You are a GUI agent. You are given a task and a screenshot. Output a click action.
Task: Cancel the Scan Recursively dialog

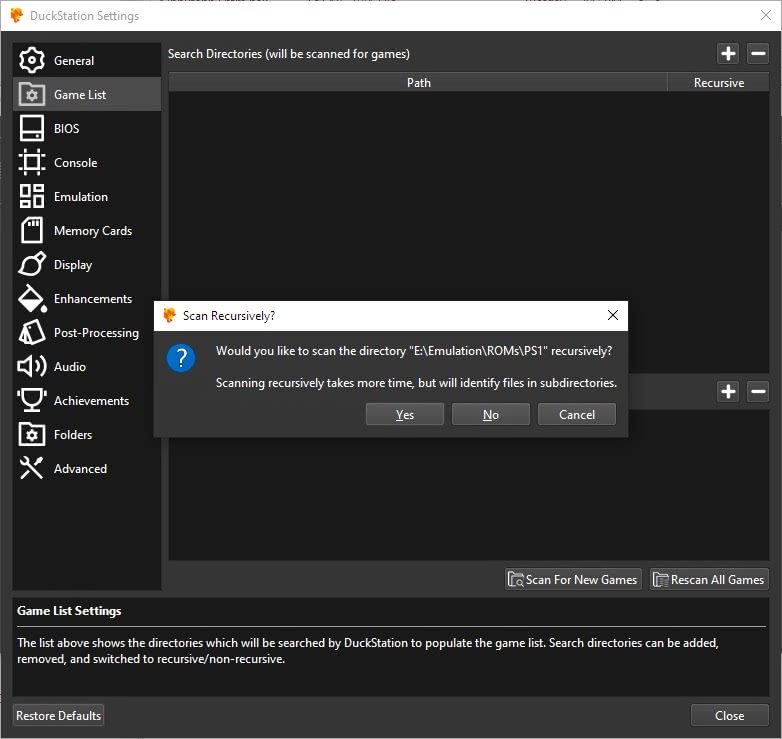[x=577, y=414]
